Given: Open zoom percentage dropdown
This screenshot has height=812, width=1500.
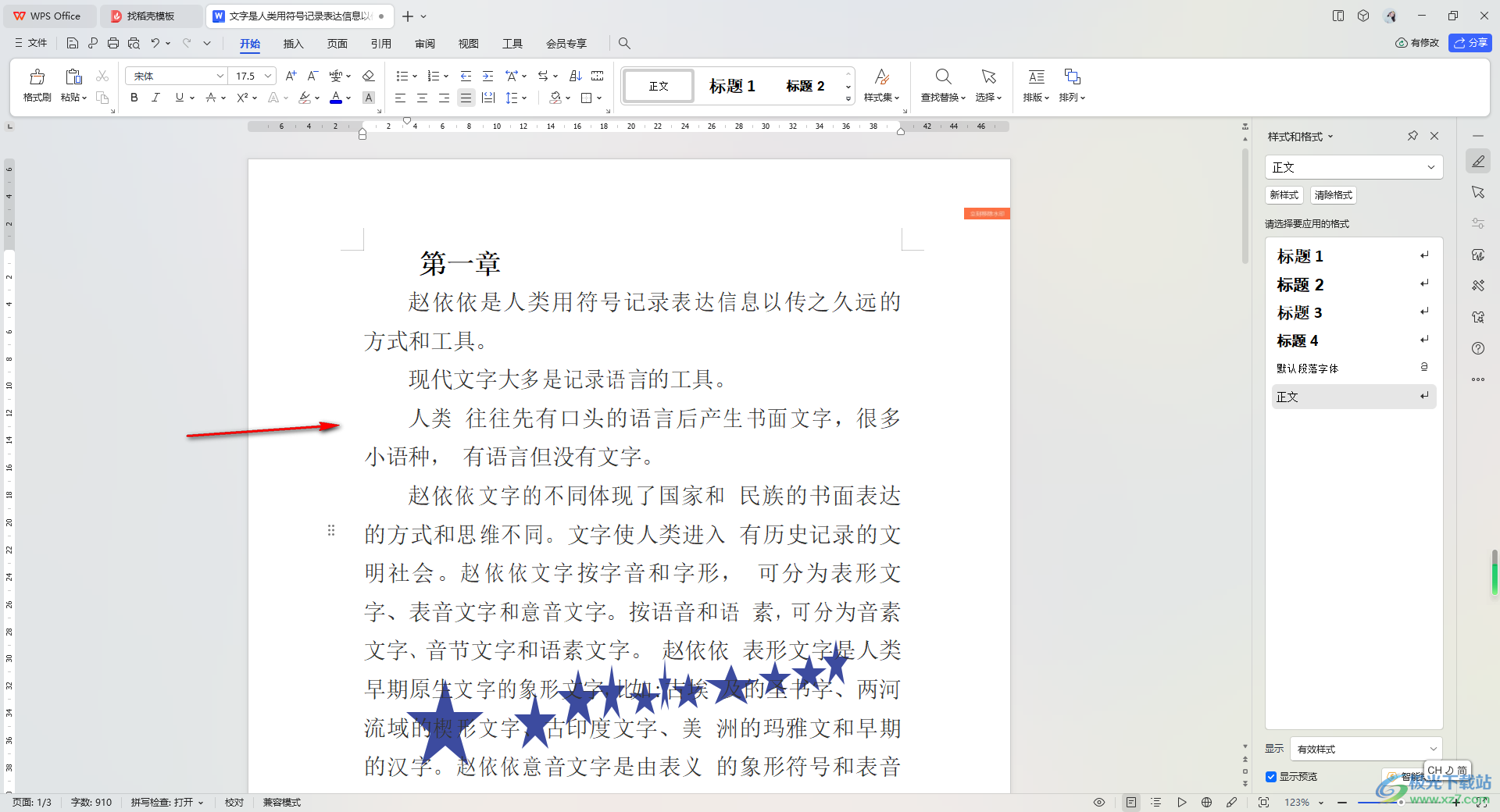Looking at the screenshot, I should point(1321,803).
